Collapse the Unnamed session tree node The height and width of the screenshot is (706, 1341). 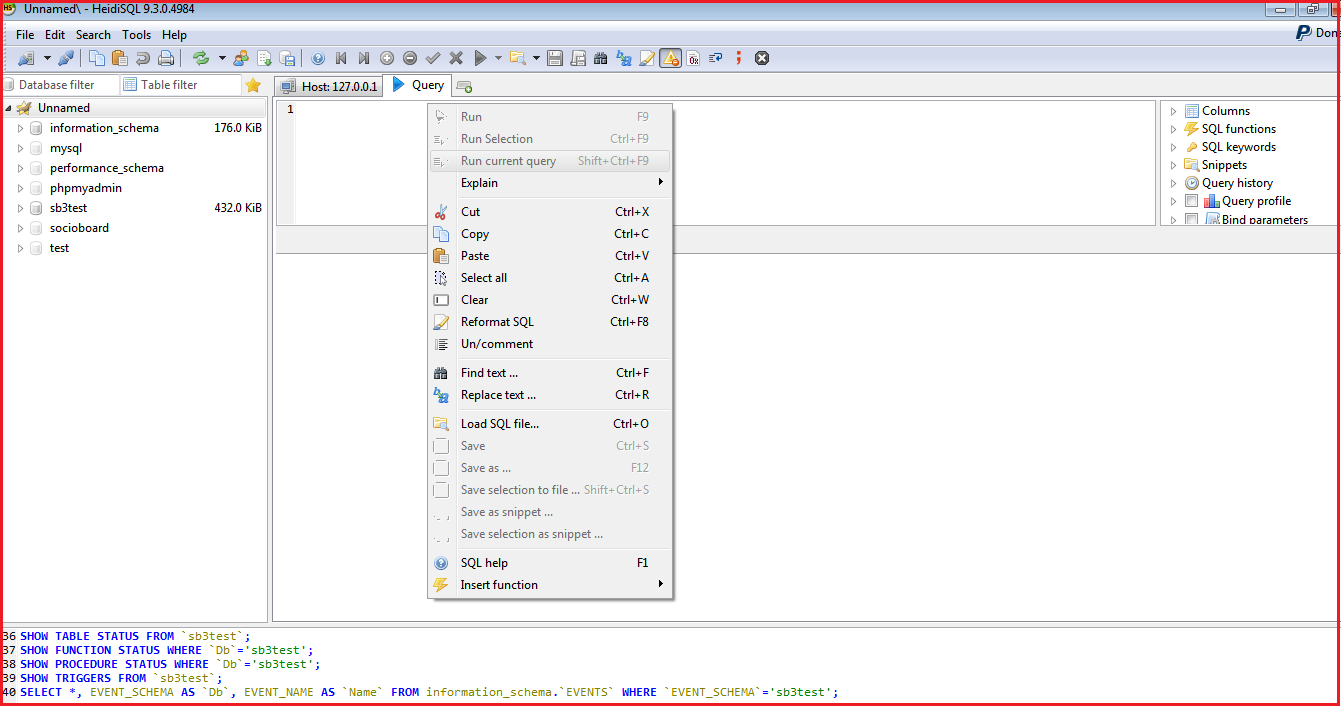pyautogui.click(x=8, y=108)
